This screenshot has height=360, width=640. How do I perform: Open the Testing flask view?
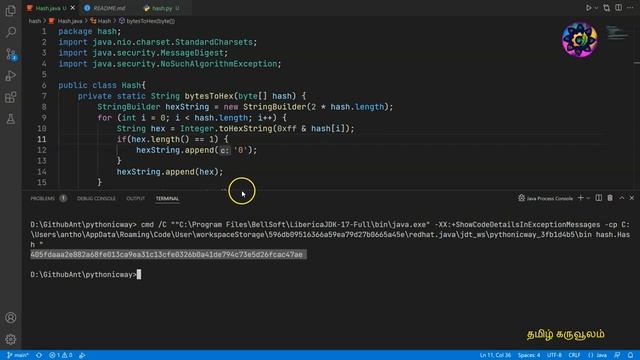coord(11,119)
